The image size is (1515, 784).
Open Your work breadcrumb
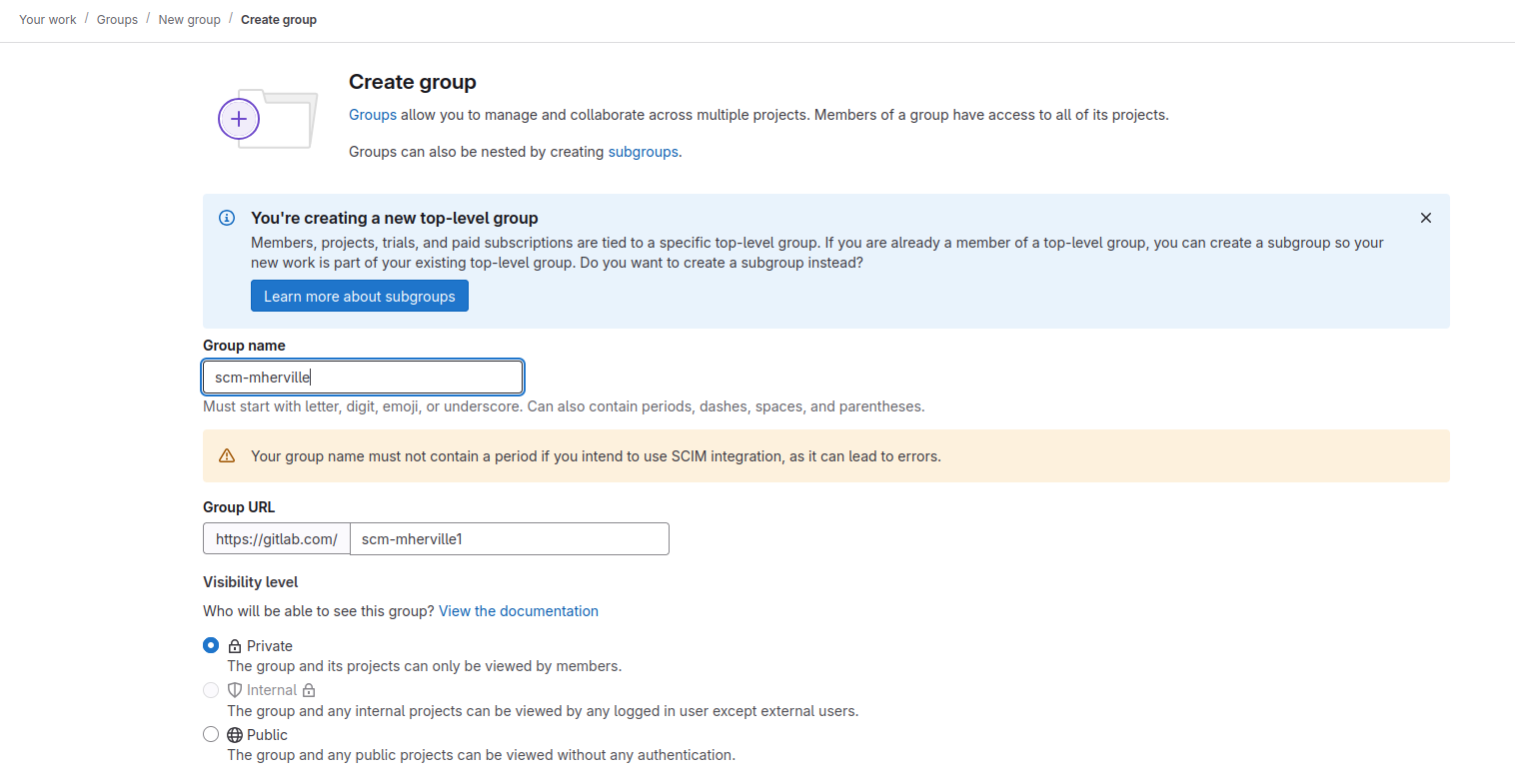pos(48,20)
